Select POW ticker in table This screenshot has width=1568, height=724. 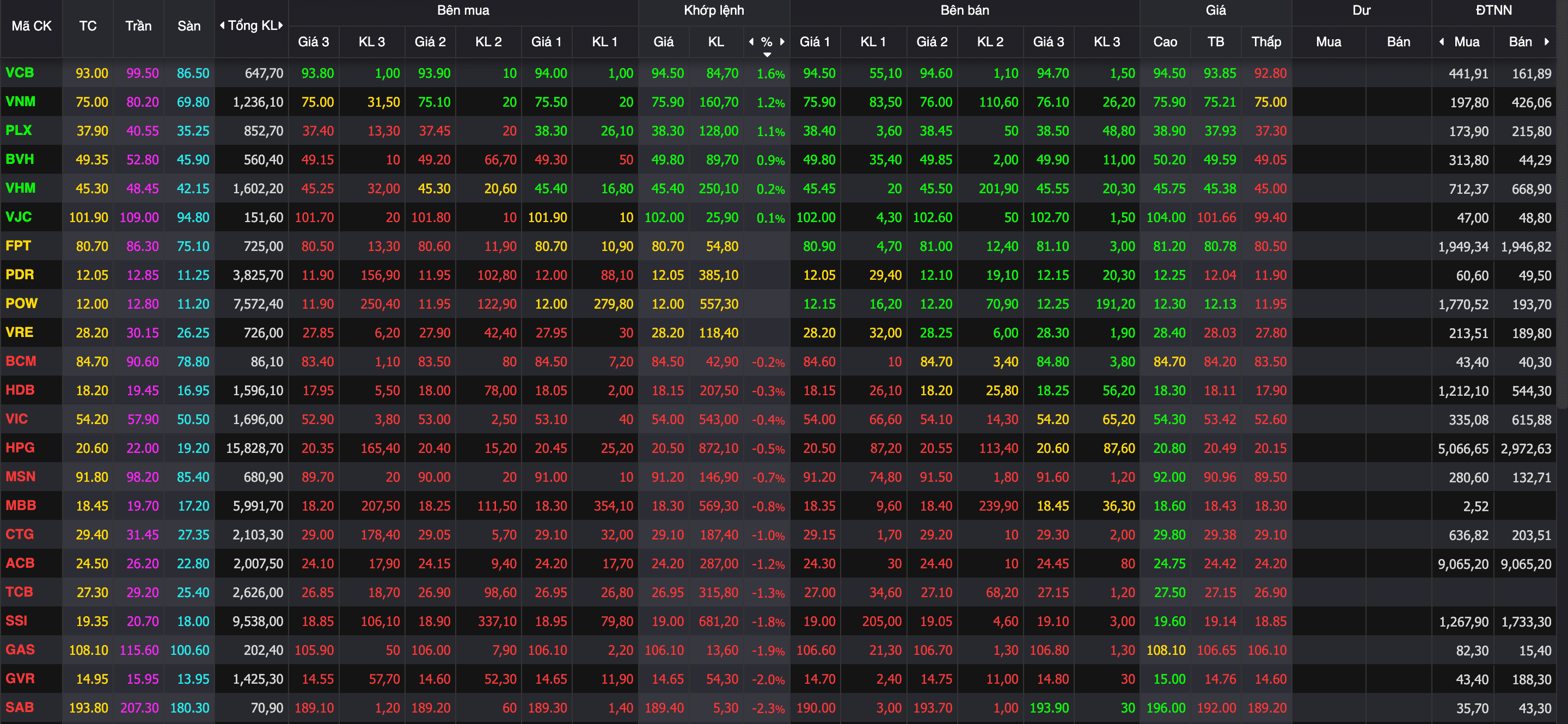pos(21,303)
